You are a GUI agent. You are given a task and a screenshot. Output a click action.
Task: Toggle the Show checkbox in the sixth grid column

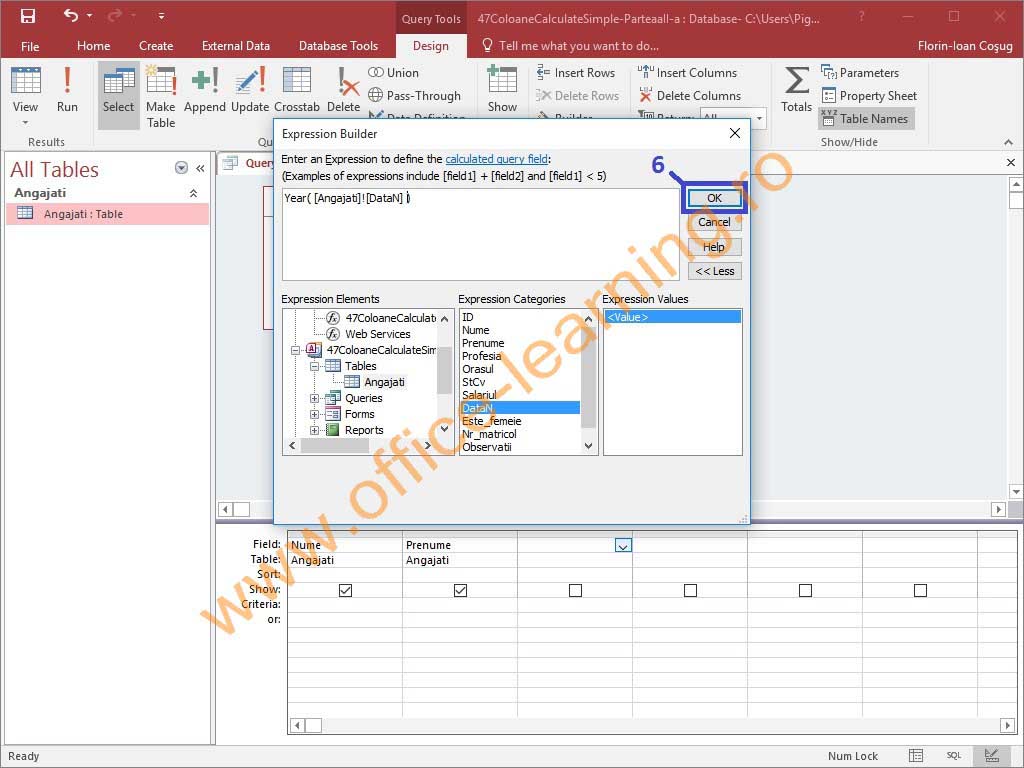(920, 590)
